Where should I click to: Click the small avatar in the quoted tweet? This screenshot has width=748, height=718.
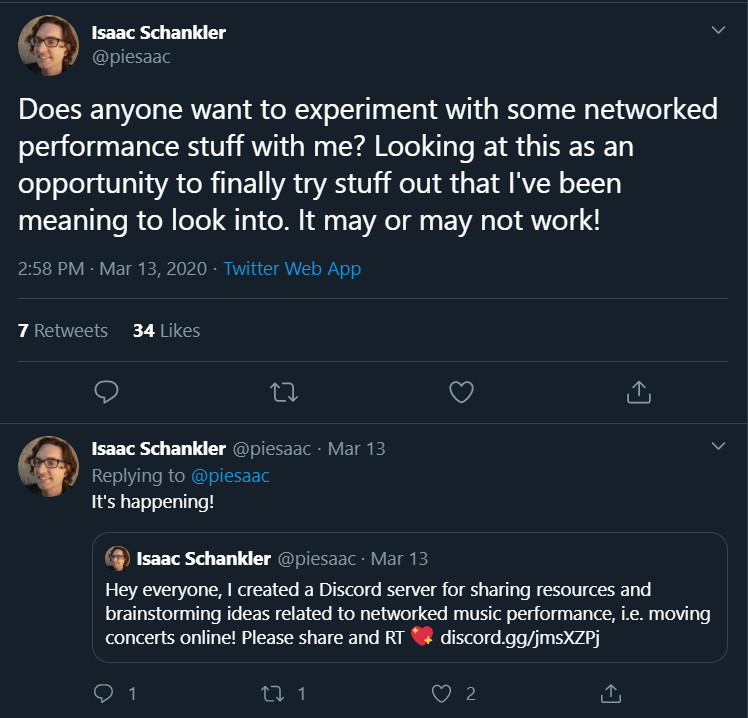118,558
